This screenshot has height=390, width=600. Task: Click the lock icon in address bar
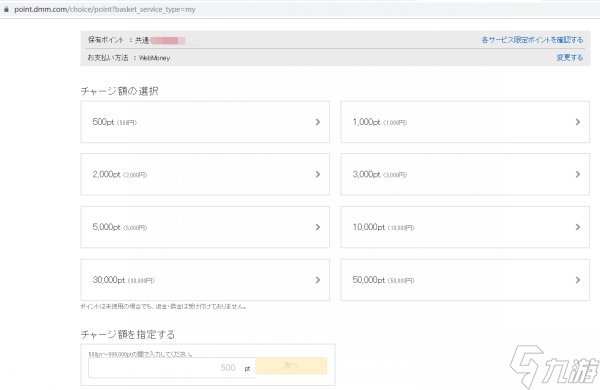tap(6, 9)
